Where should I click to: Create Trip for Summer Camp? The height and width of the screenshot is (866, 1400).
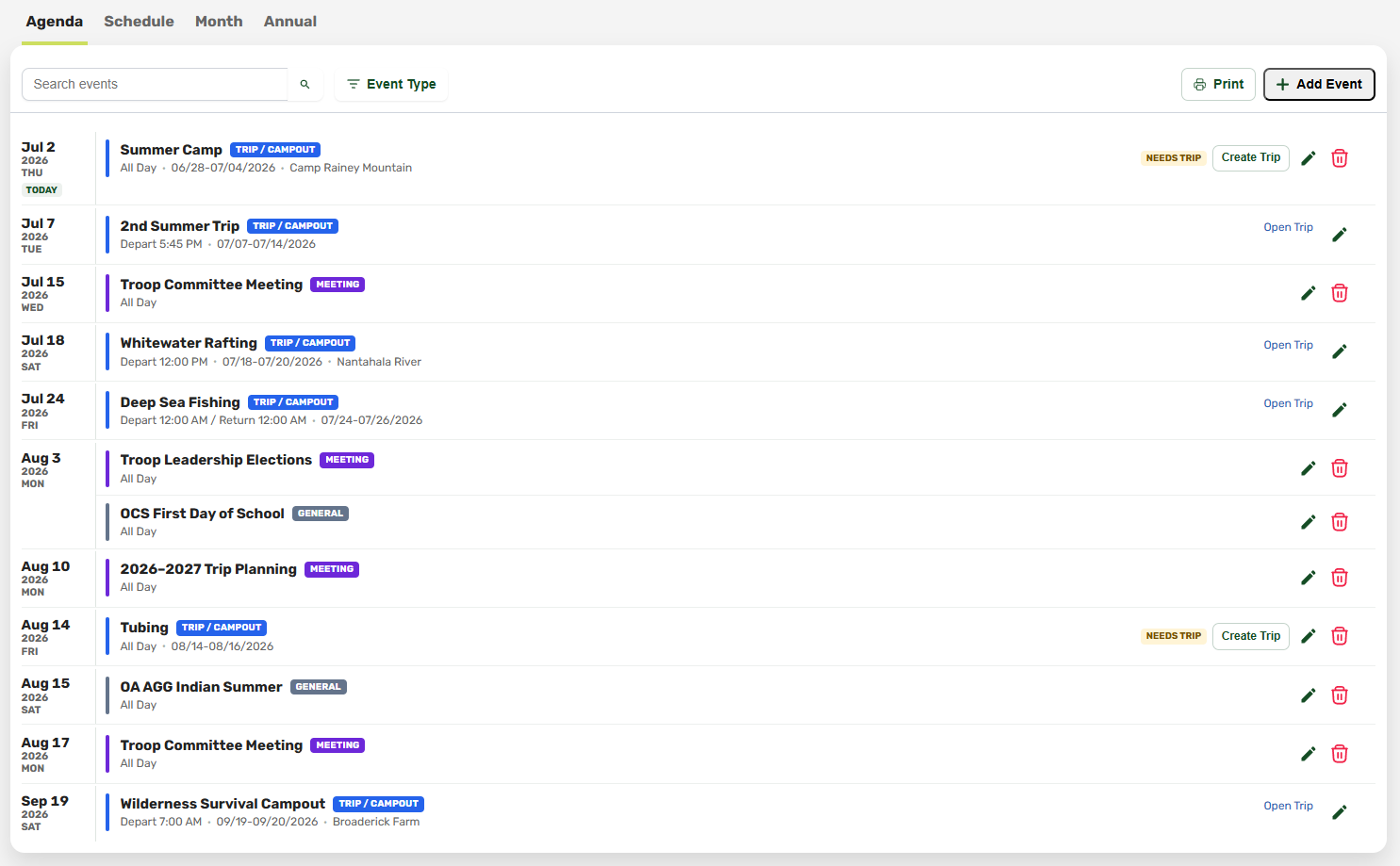coord(1250,157)
